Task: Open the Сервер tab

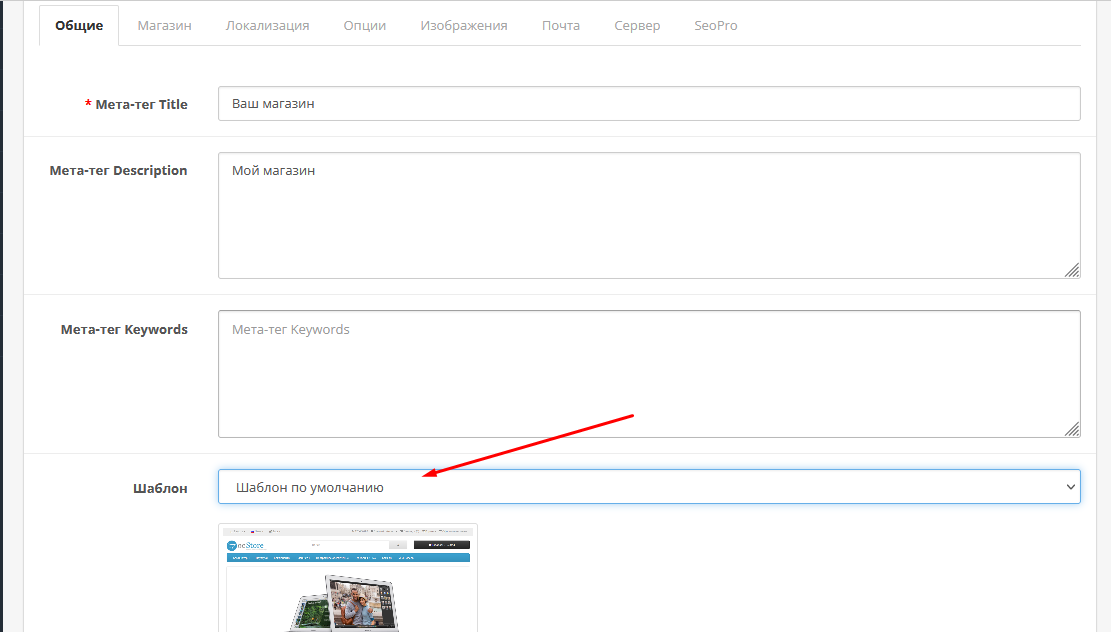Action: coord(637,25)
